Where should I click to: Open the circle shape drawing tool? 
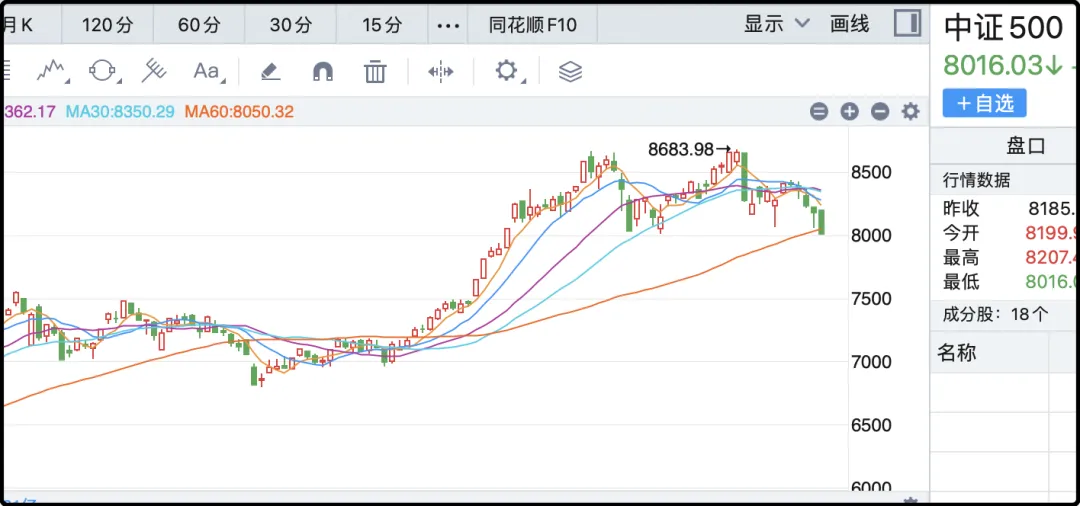coord(103,71)
